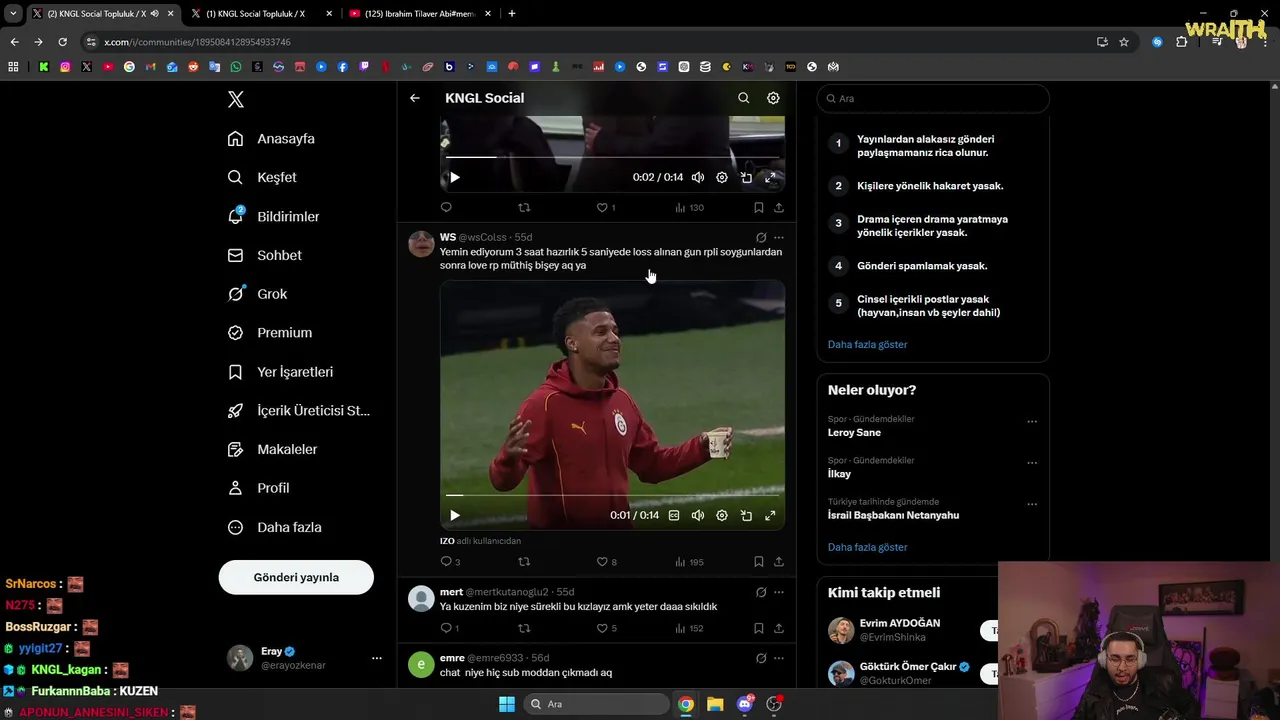Open Yer İşaretleri bookmarks
The height and width of the screenshot is (720, 1280).
point(280,372)
